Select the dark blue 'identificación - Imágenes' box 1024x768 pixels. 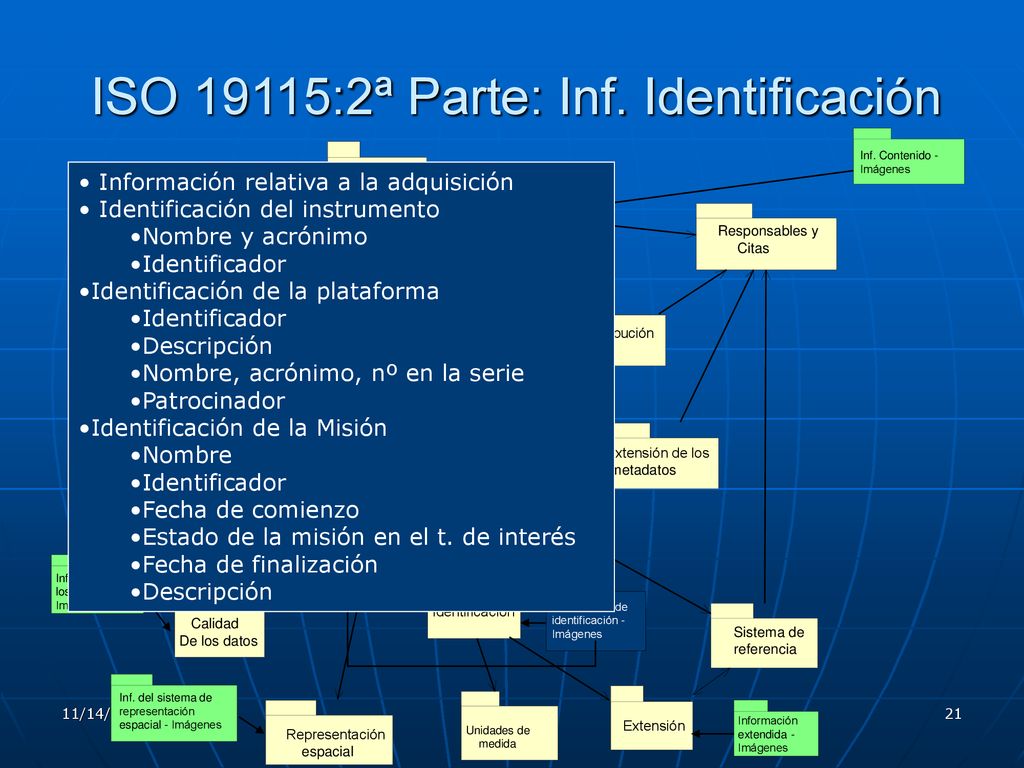tap(596, 622)
